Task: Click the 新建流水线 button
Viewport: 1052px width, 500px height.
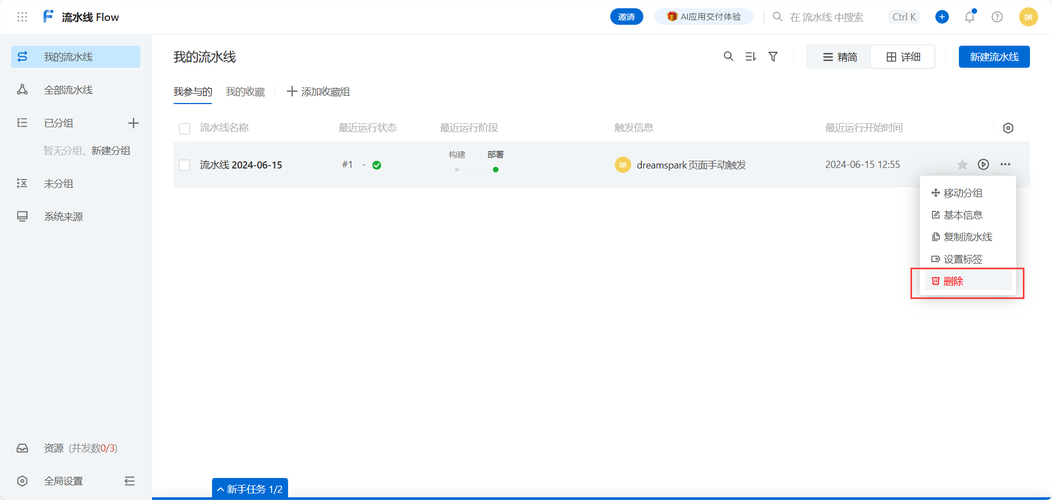Action: tap(994, 57)
